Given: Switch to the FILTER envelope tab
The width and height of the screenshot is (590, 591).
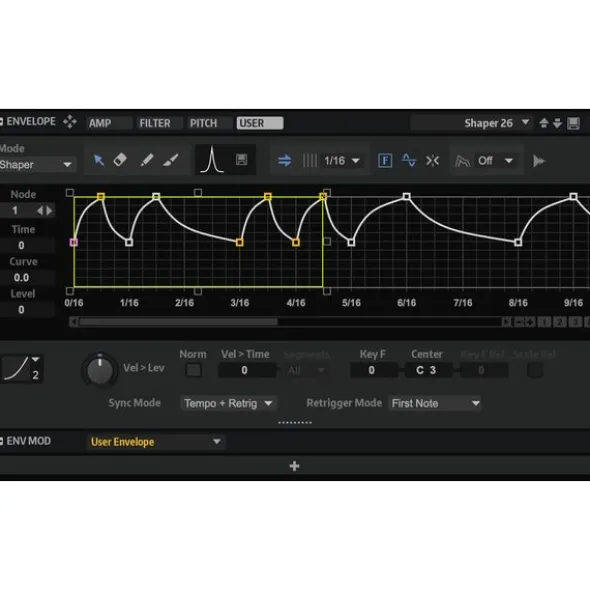Looking at the screenshot, I should click(x=159, y=123).
